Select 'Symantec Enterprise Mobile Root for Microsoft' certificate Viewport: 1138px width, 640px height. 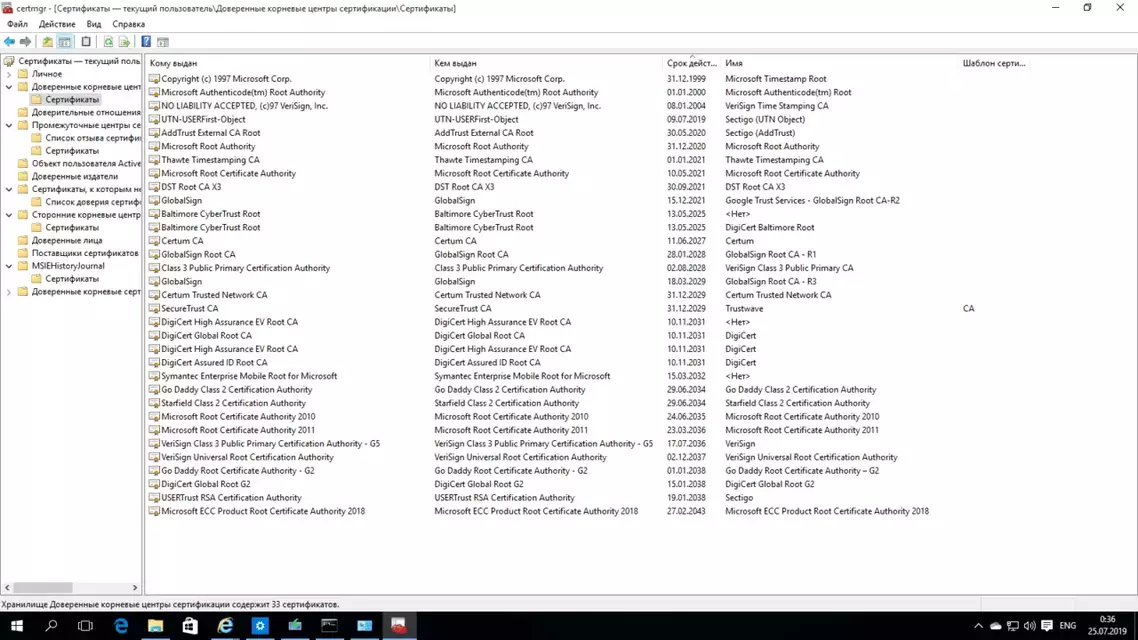tap(249, 377)
